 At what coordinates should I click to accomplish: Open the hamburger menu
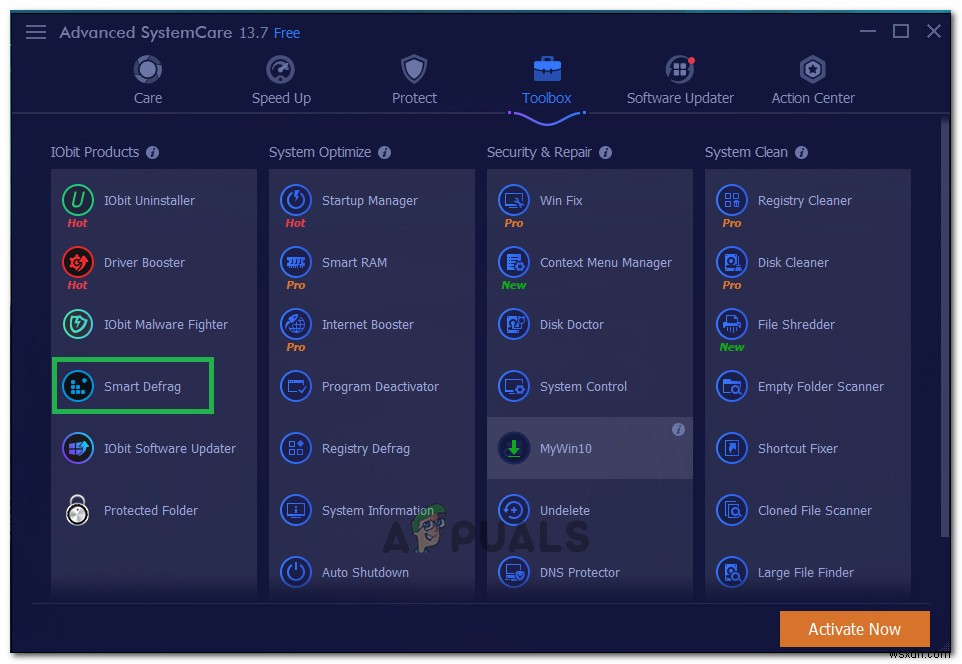[35, 31]
